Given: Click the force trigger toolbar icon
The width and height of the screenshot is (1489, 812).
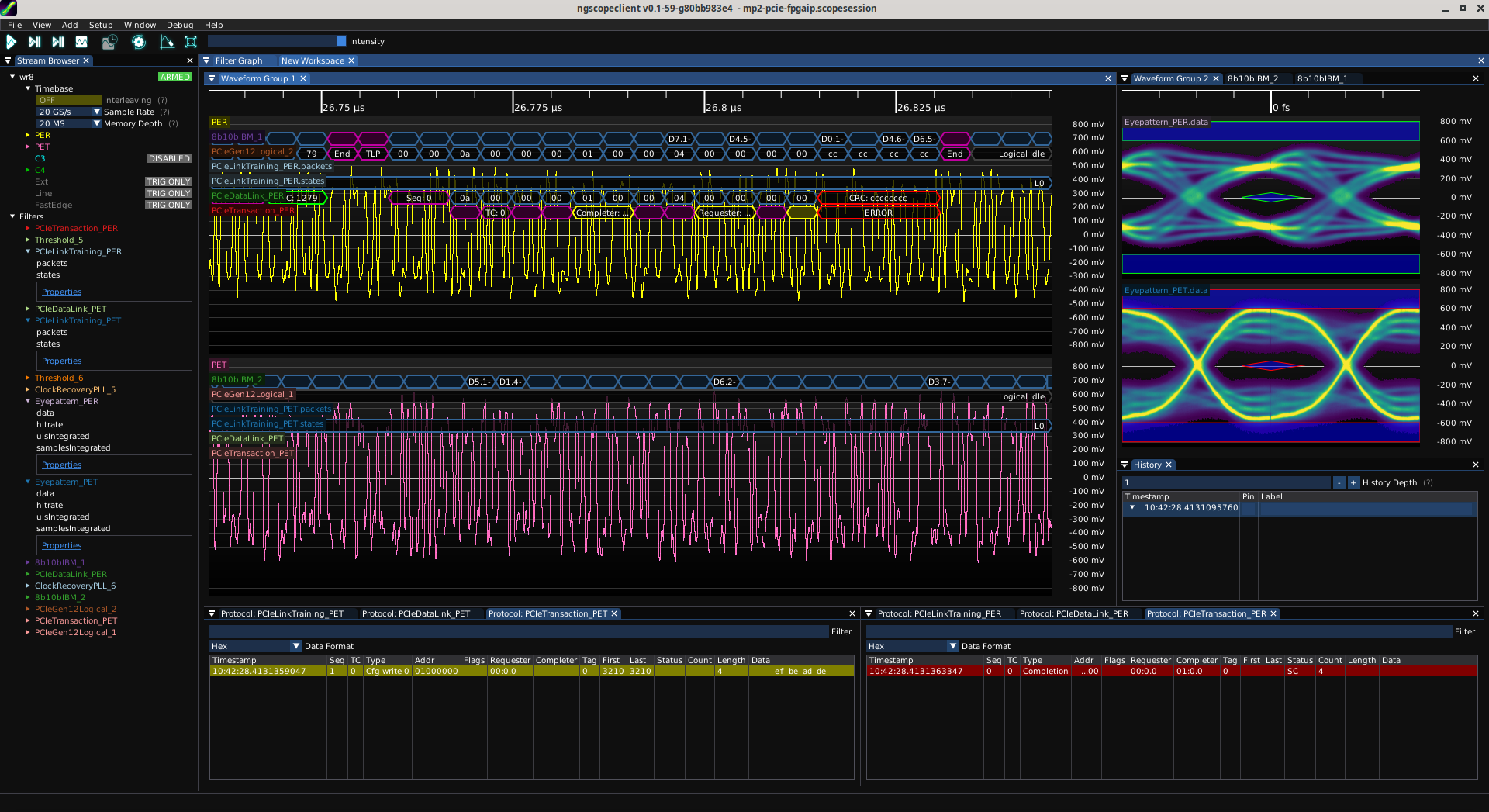Looking at the screenshot, I should [x=58, y=42].
